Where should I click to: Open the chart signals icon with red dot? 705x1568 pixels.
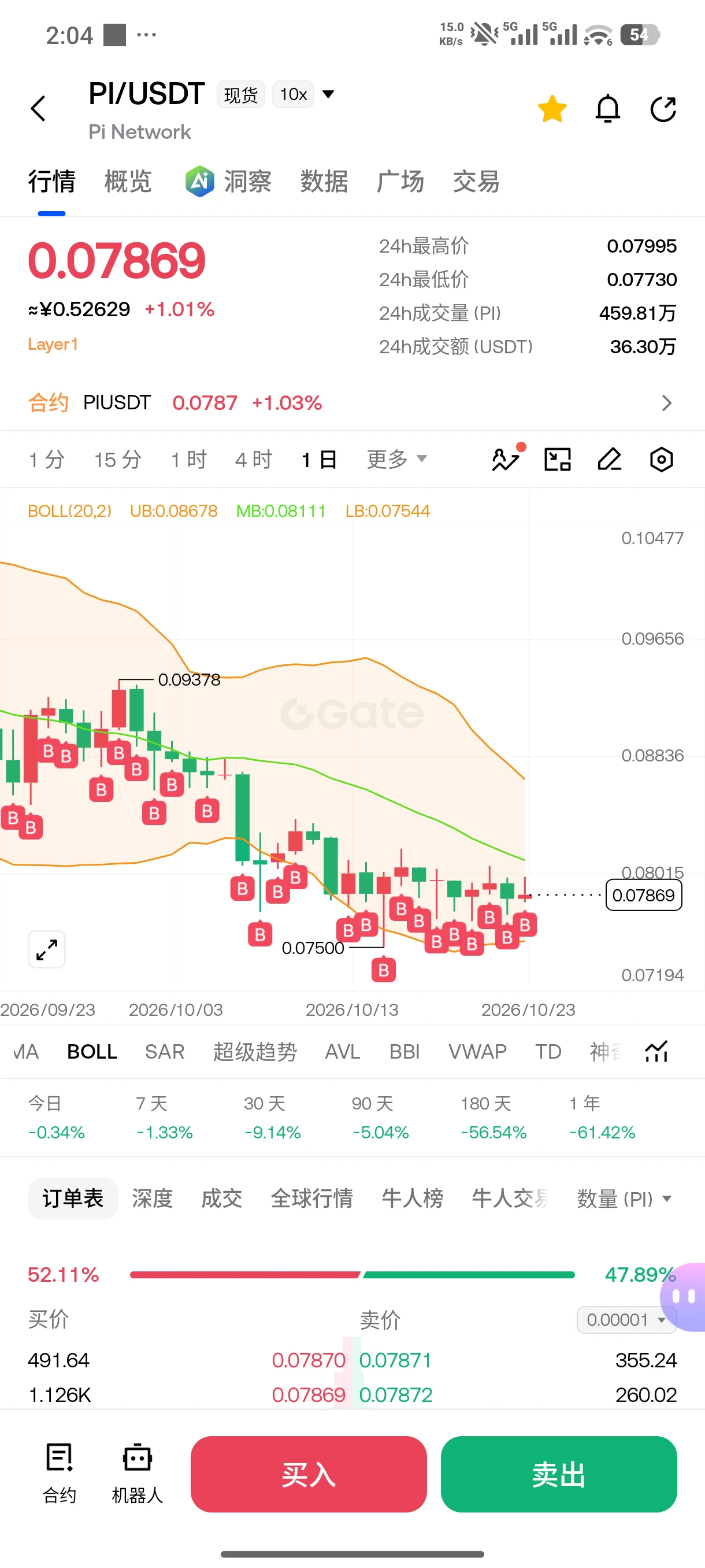[x=507, y=458]
